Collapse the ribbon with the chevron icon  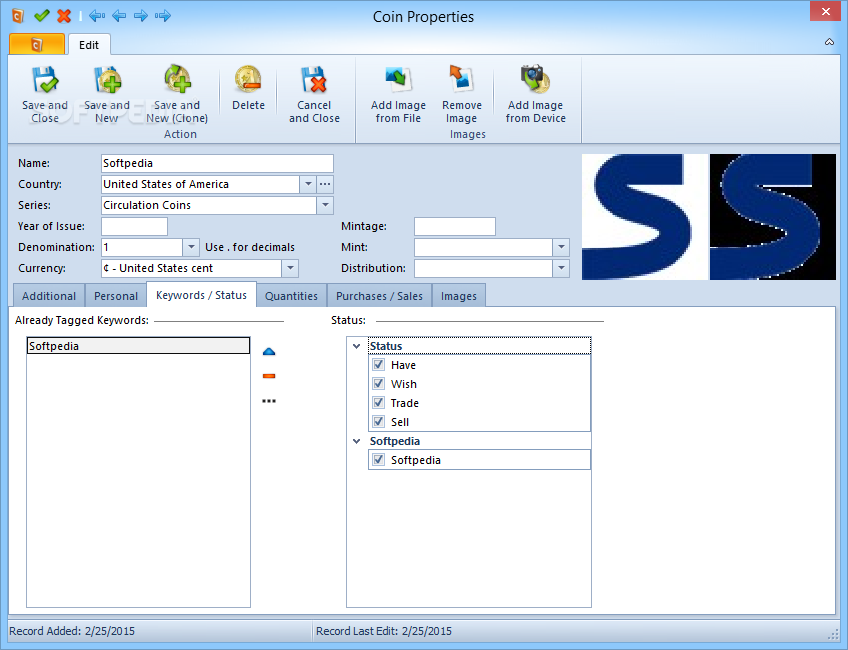829,42
